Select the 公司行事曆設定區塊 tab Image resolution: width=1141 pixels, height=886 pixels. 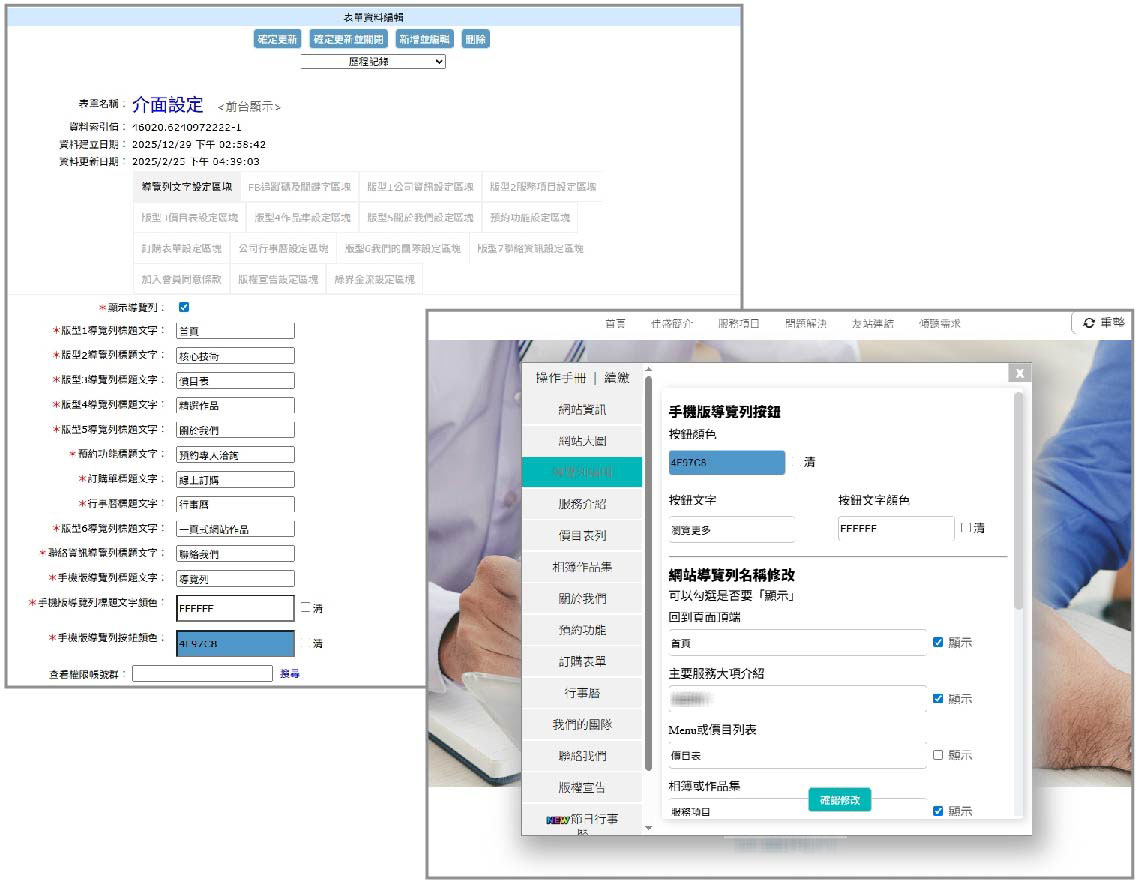click(283, 249)
